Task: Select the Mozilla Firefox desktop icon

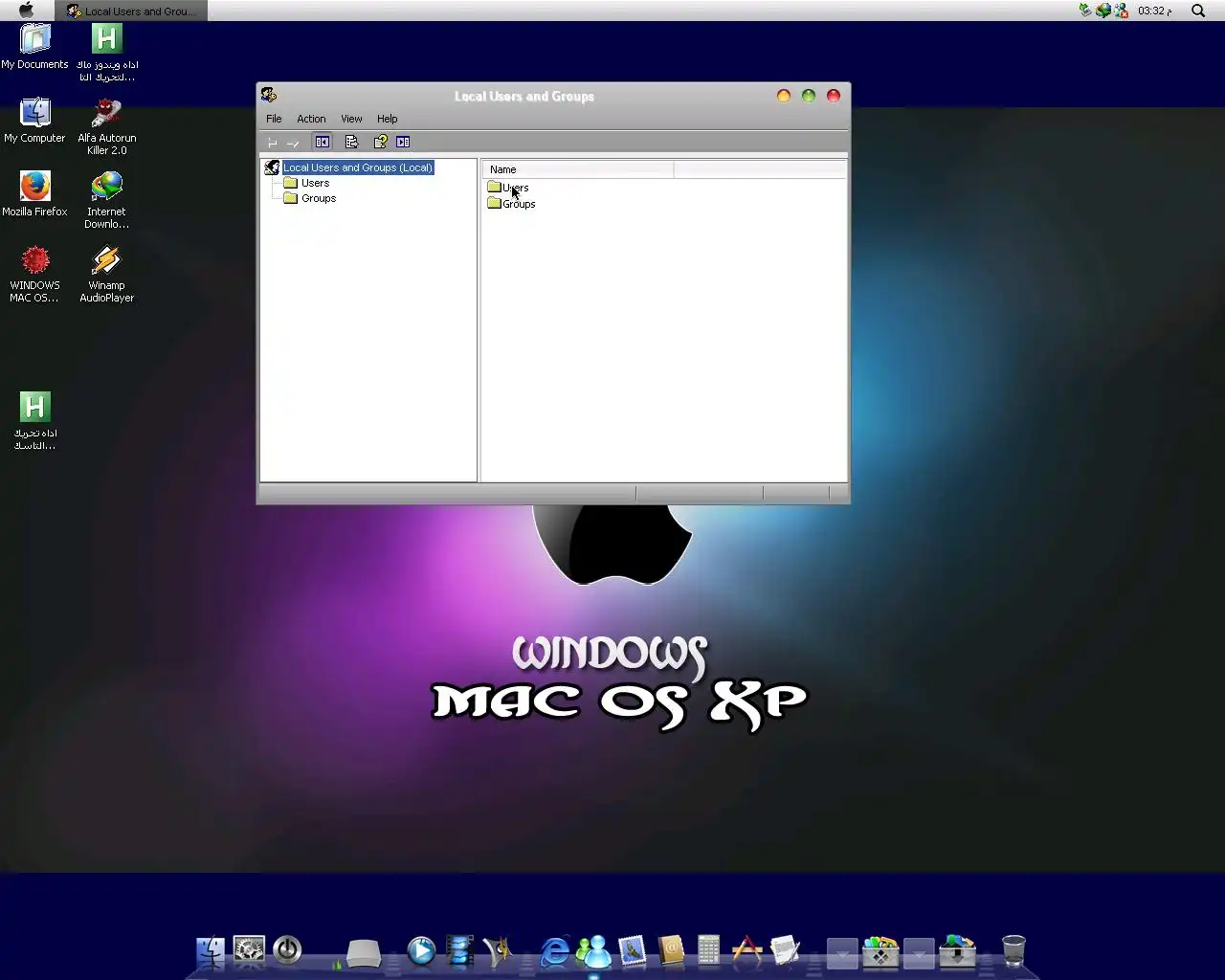Action: point(34,193)
